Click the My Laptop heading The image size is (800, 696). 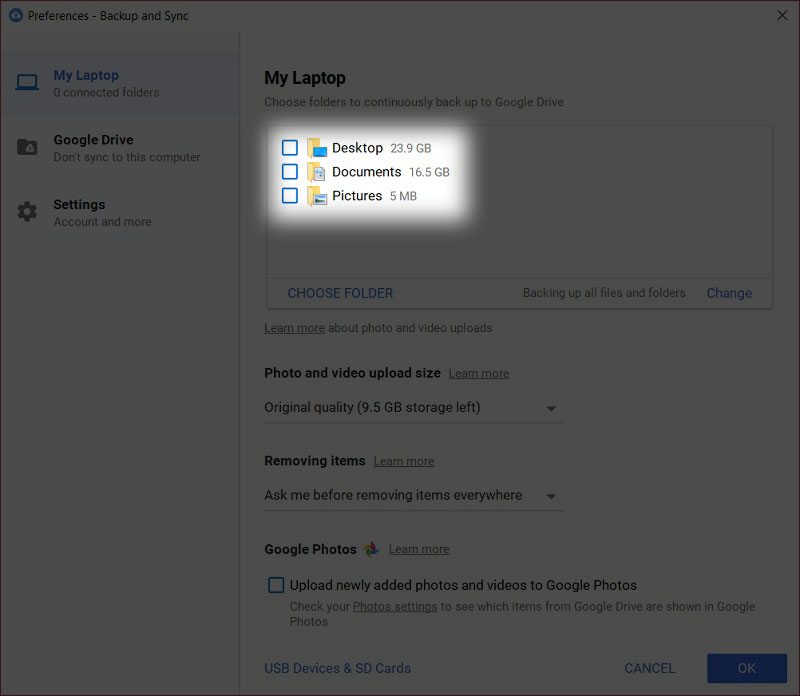(305, 78)
